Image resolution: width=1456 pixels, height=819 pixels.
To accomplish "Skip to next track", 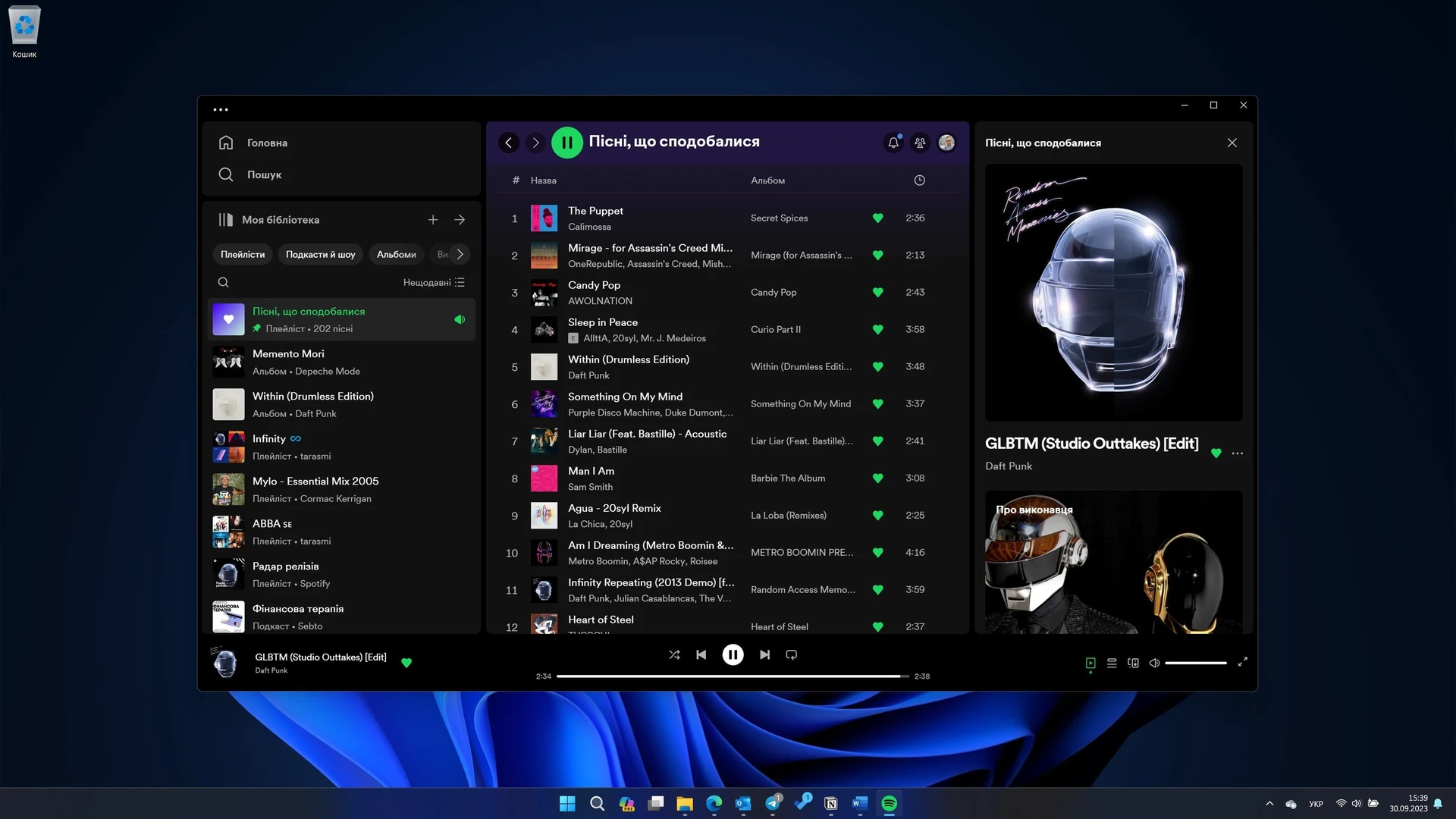I will click(x=764, y=654).
